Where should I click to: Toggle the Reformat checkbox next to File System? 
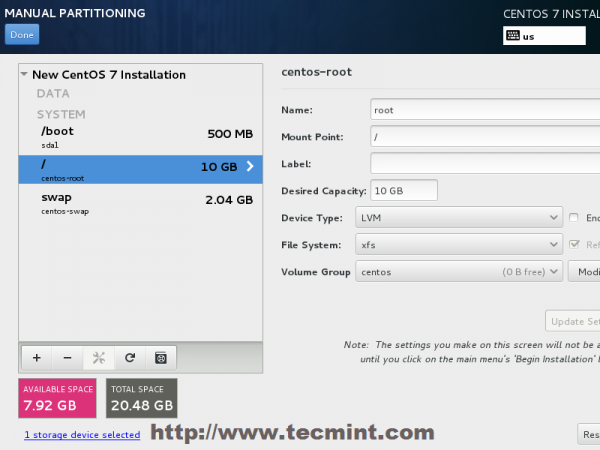[x=574, y=244]
